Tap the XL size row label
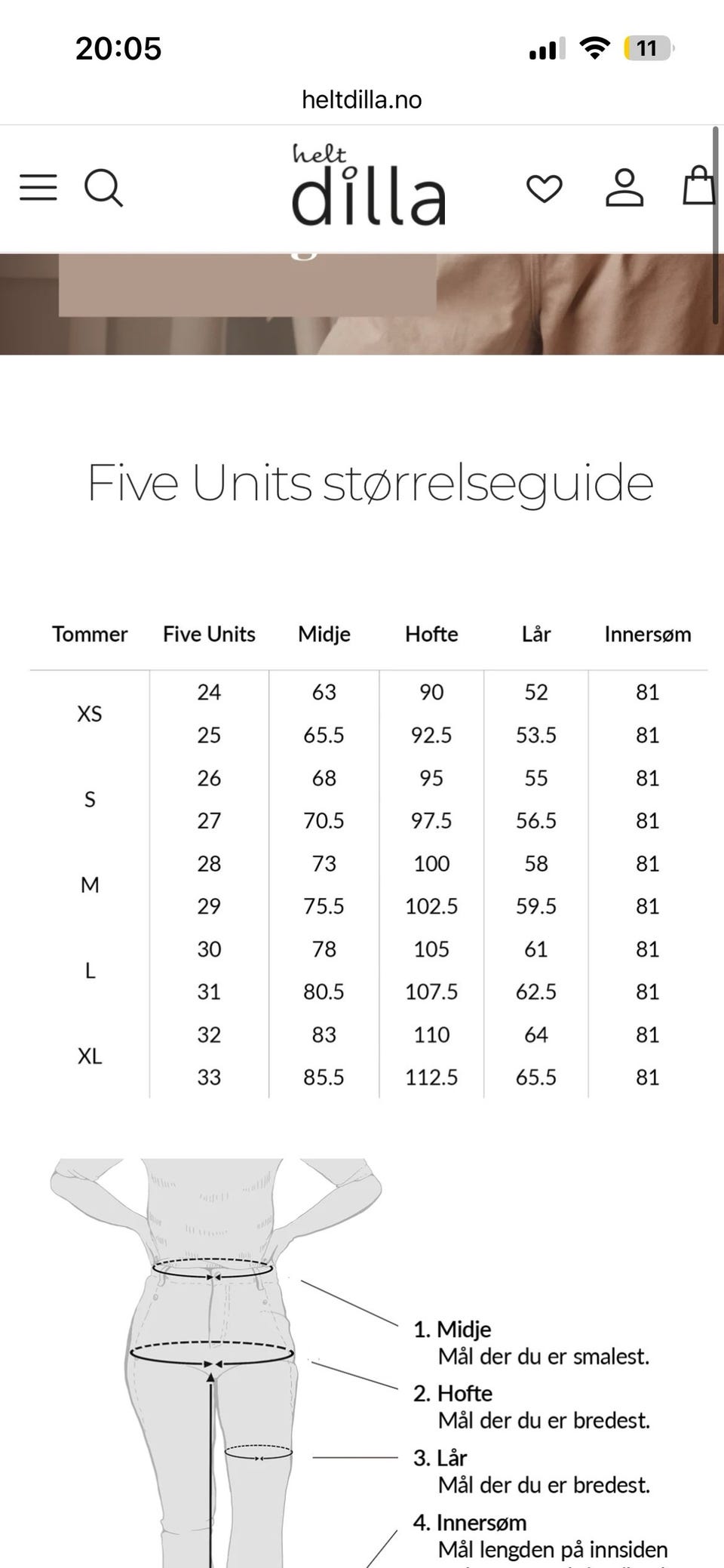This screenshot has height=1568, width=724. tap(90, 1056)
